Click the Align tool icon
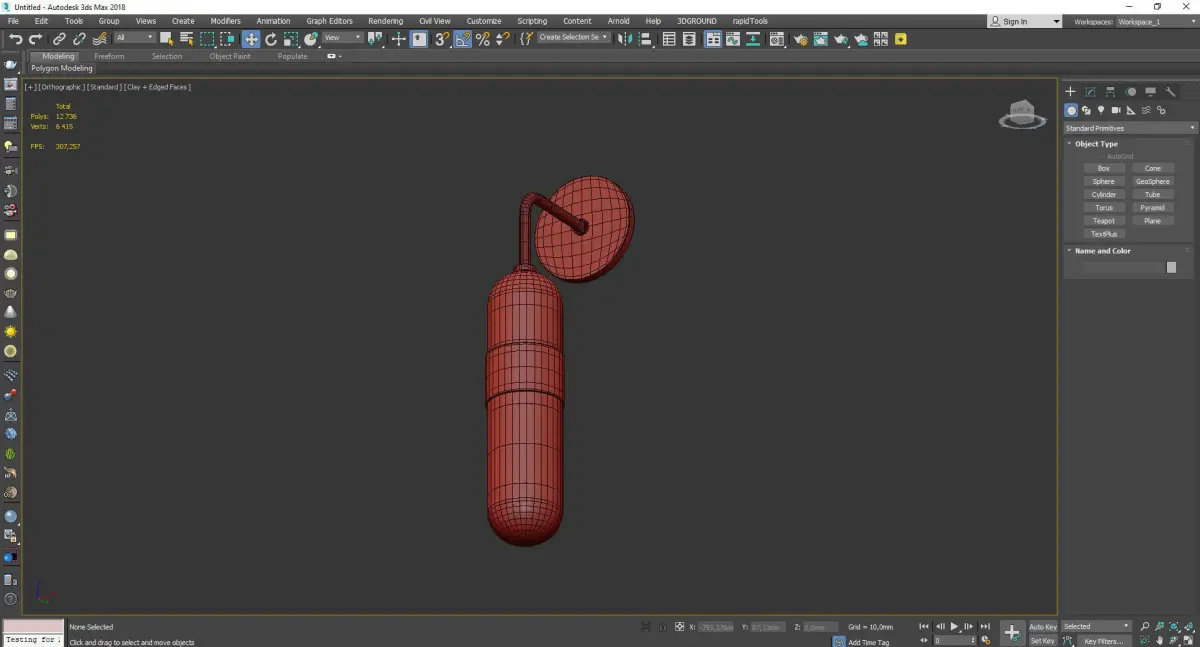Screen dimensions: 1200x647 point(645,39)
